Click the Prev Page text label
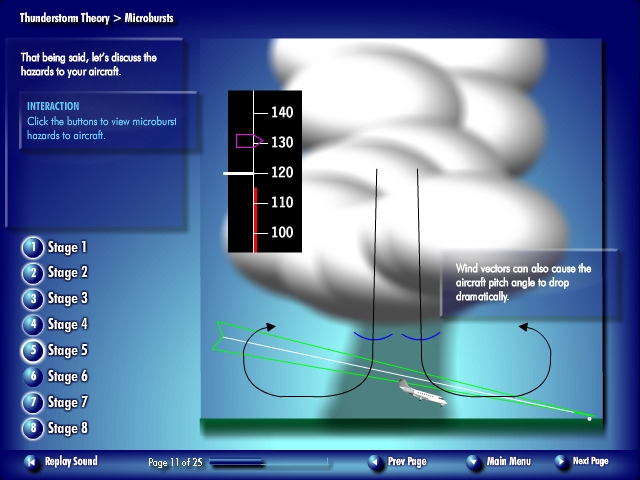 click(407, 462)
